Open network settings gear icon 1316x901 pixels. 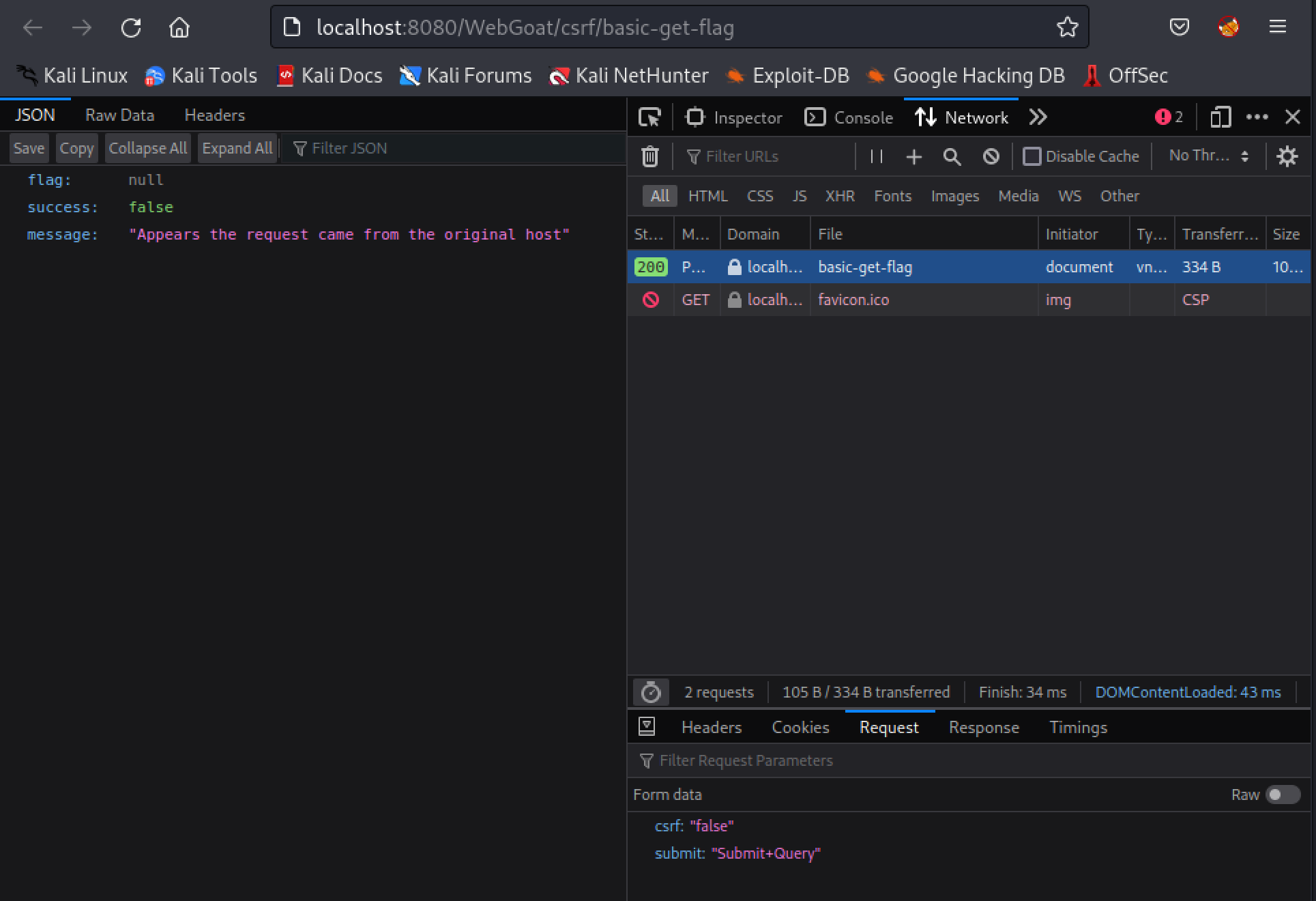coord(1287,156)
